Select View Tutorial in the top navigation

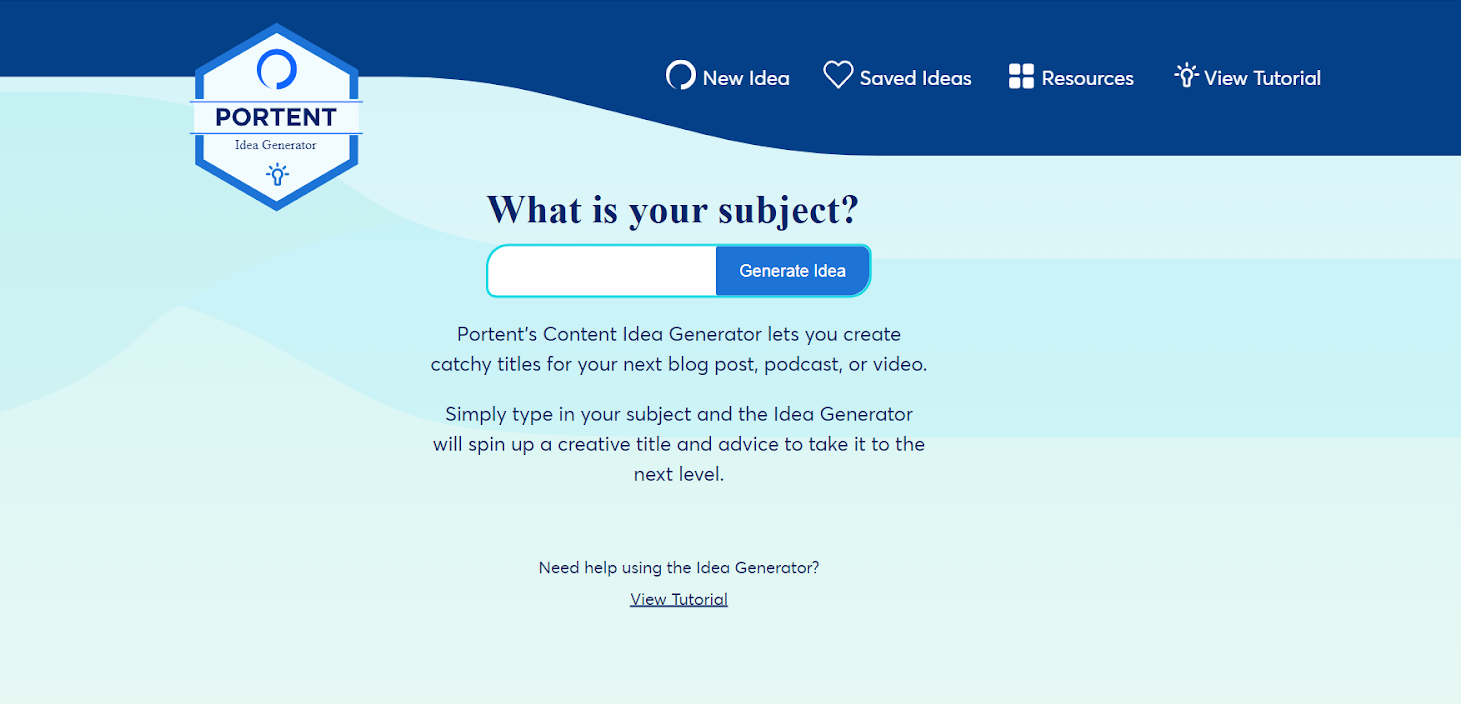[x=1262, y=78]
